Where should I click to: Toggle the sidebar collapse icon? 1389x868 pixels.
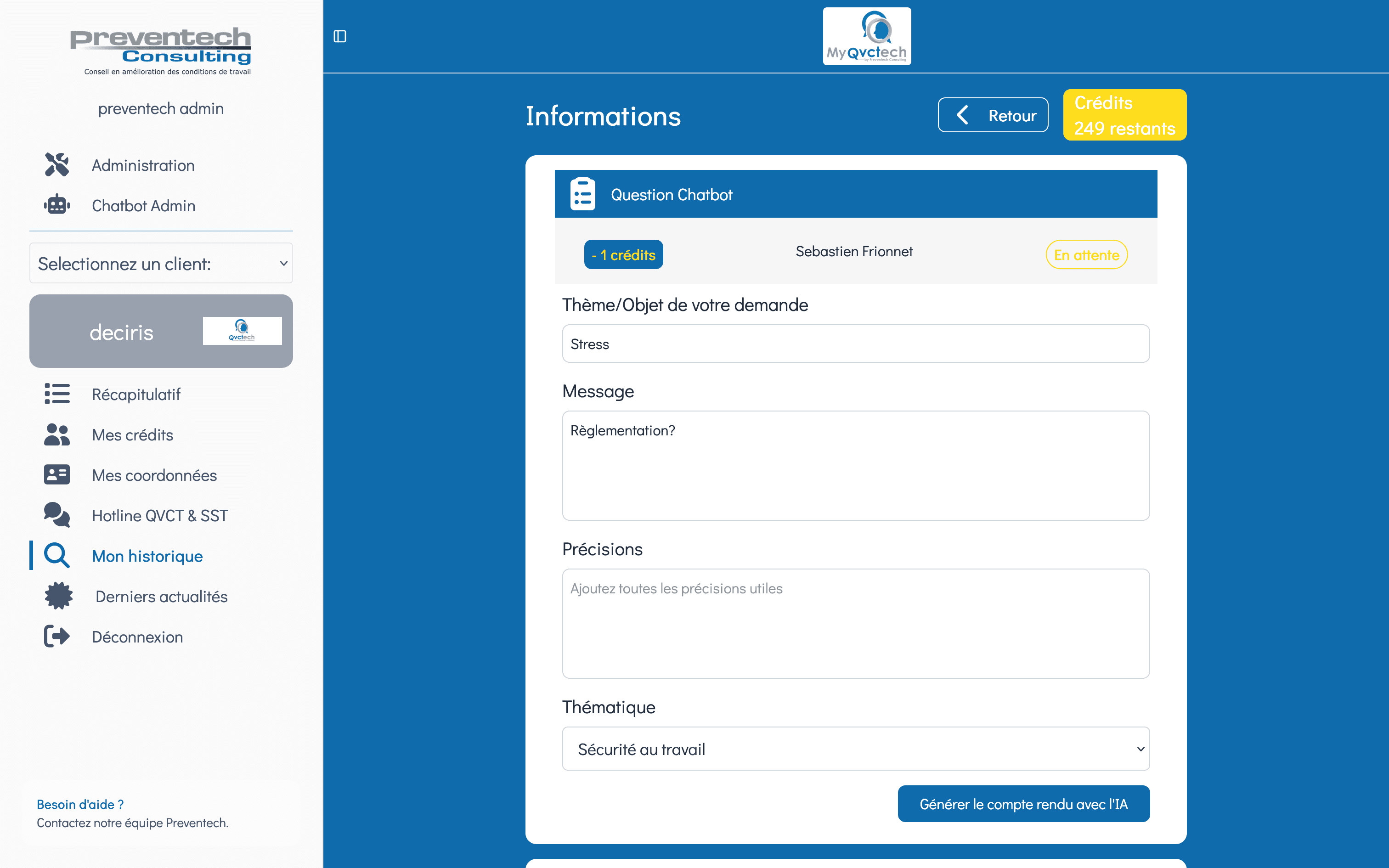[x=340, y=36]
